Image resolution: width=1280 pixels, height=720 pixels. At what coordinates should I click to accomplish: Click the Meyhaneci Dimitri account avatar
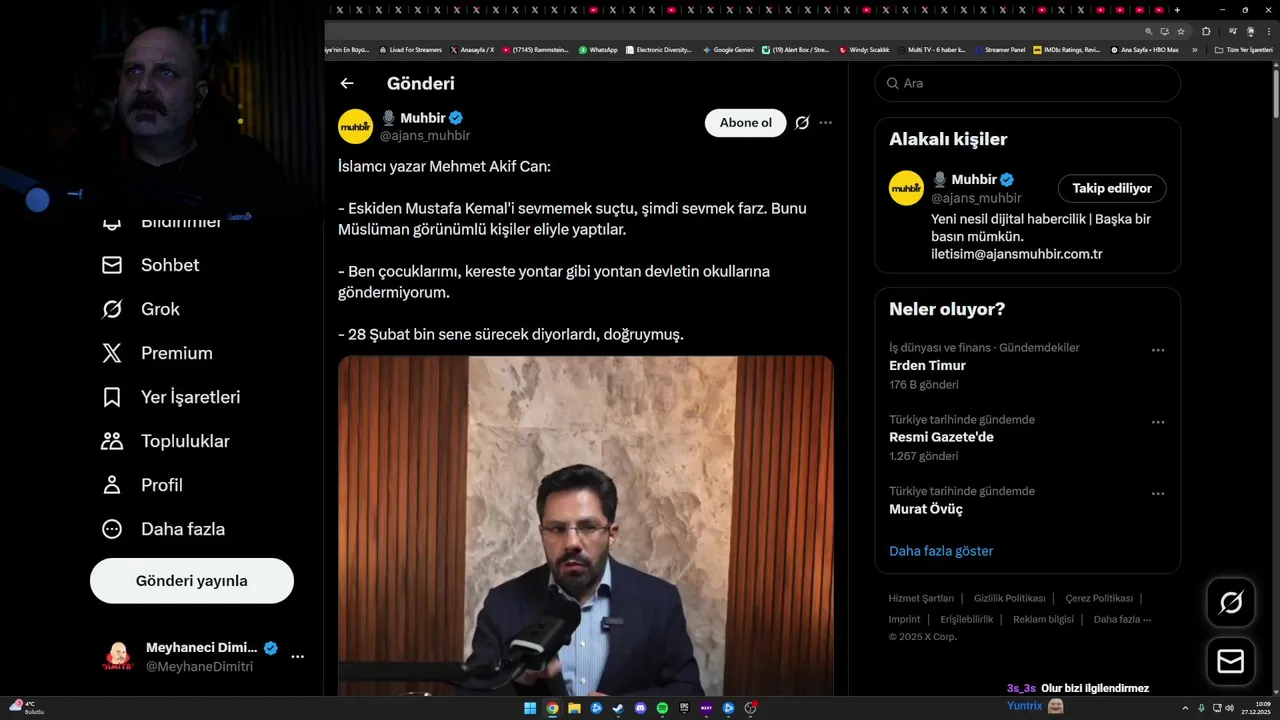[x=118, y=657]
